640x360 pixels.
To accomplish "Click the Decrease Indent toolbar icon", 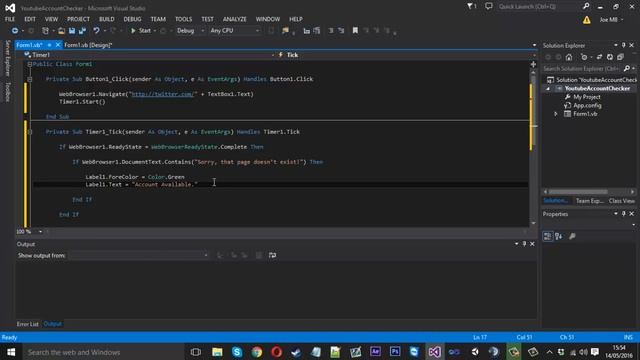I will point(306,31).
